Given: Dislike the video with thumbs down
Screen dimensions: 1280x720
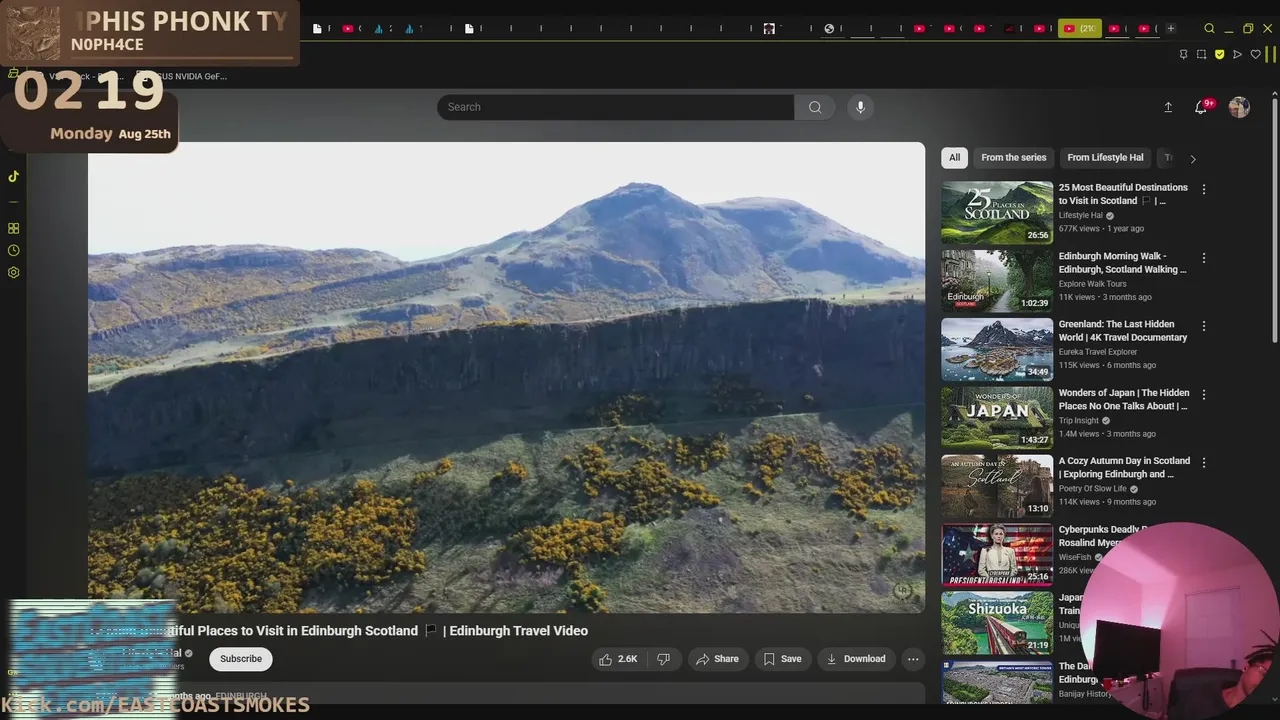Looking at the screenshot, I should [663, 659].
